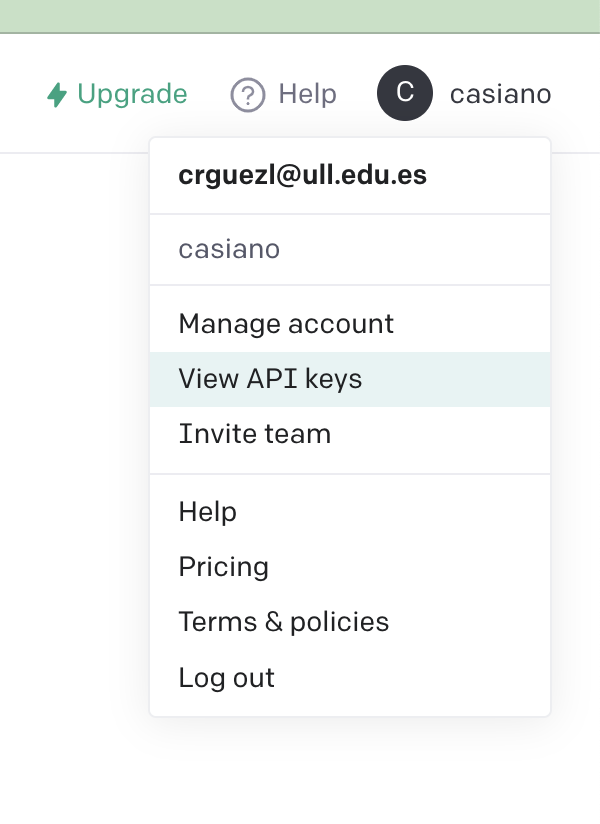Click the empty space right of Pricing
This screenshot has height=824, width=600.
click(410, 567)
